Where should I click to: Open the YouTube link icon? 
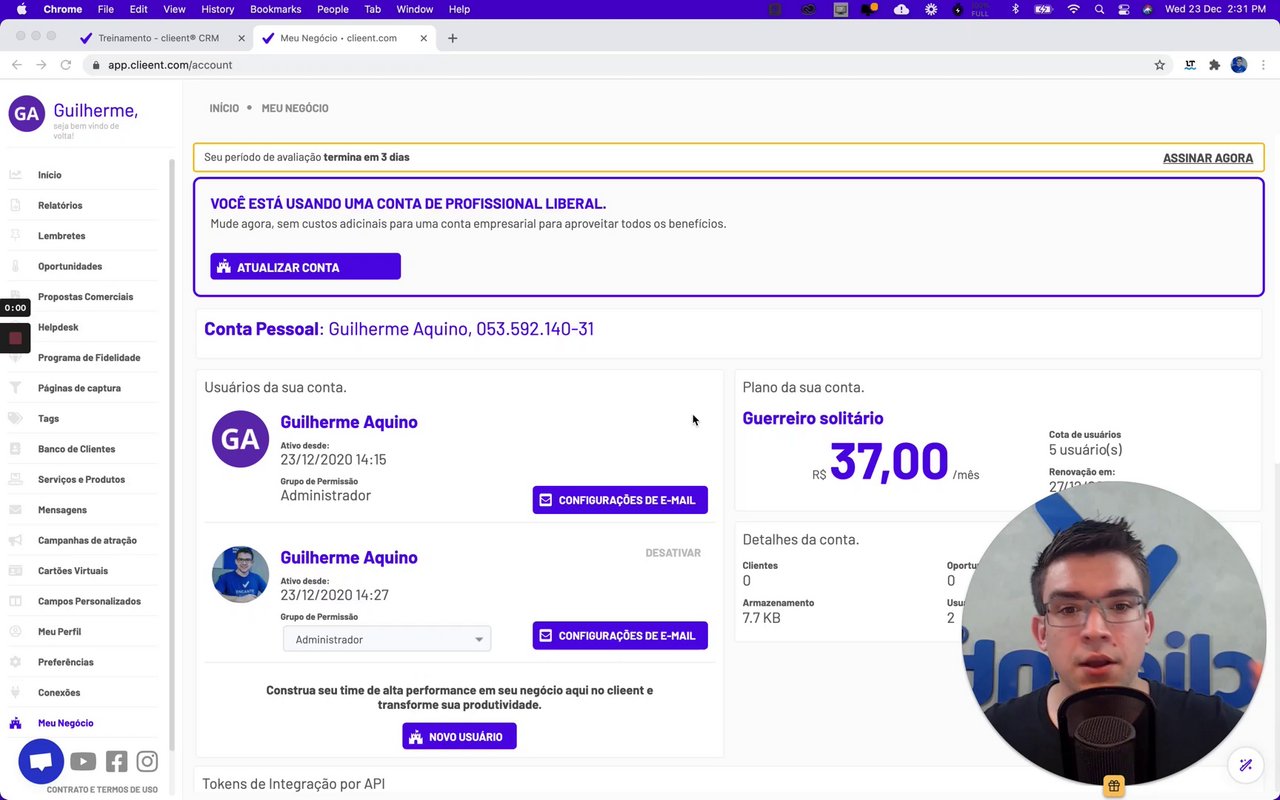tap(83, 762)
